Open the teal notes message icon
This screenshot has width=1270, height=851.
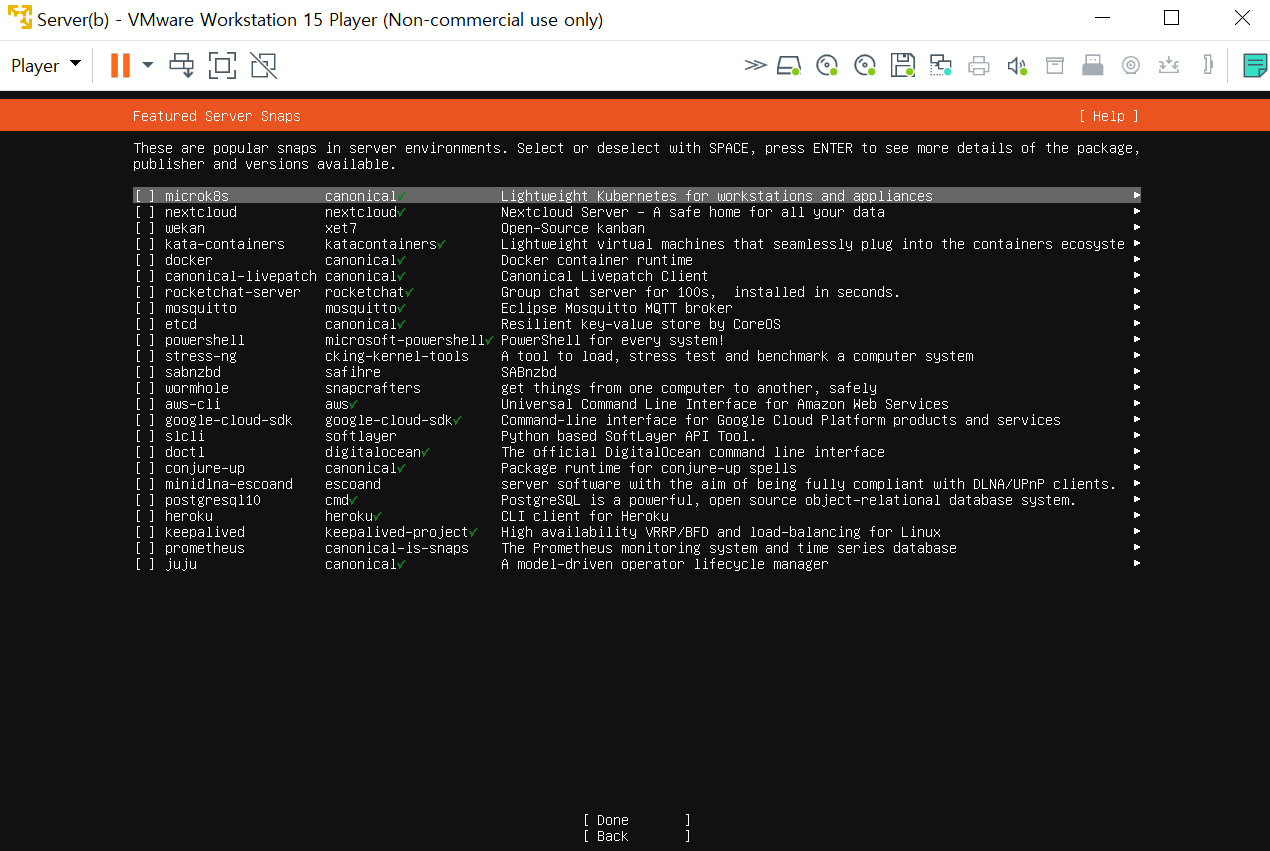pos(1255,66)
